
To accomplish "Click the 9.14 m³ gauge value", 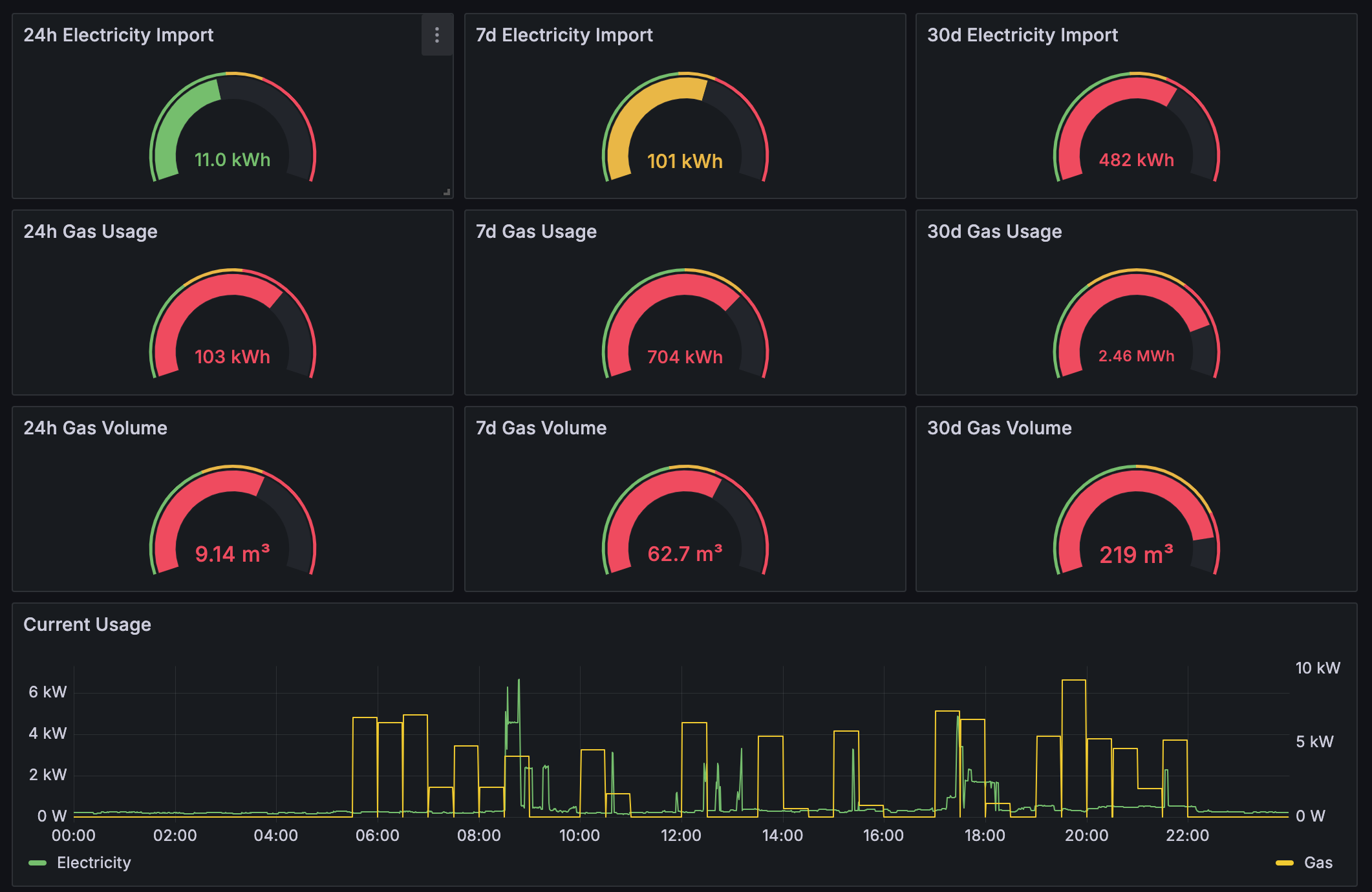I will pyautogui.click(x=232, y=554).
